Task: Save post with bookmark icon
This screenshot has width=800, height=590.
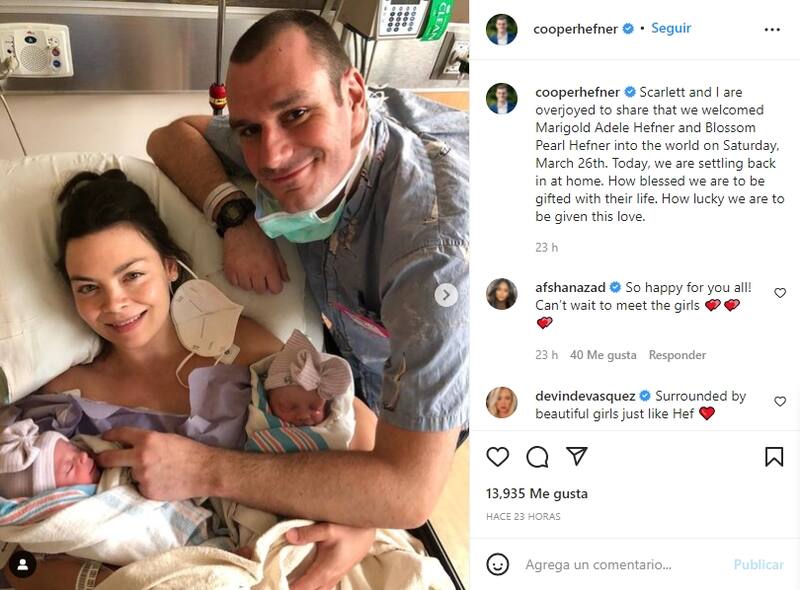Action: (x=774, y=456)
